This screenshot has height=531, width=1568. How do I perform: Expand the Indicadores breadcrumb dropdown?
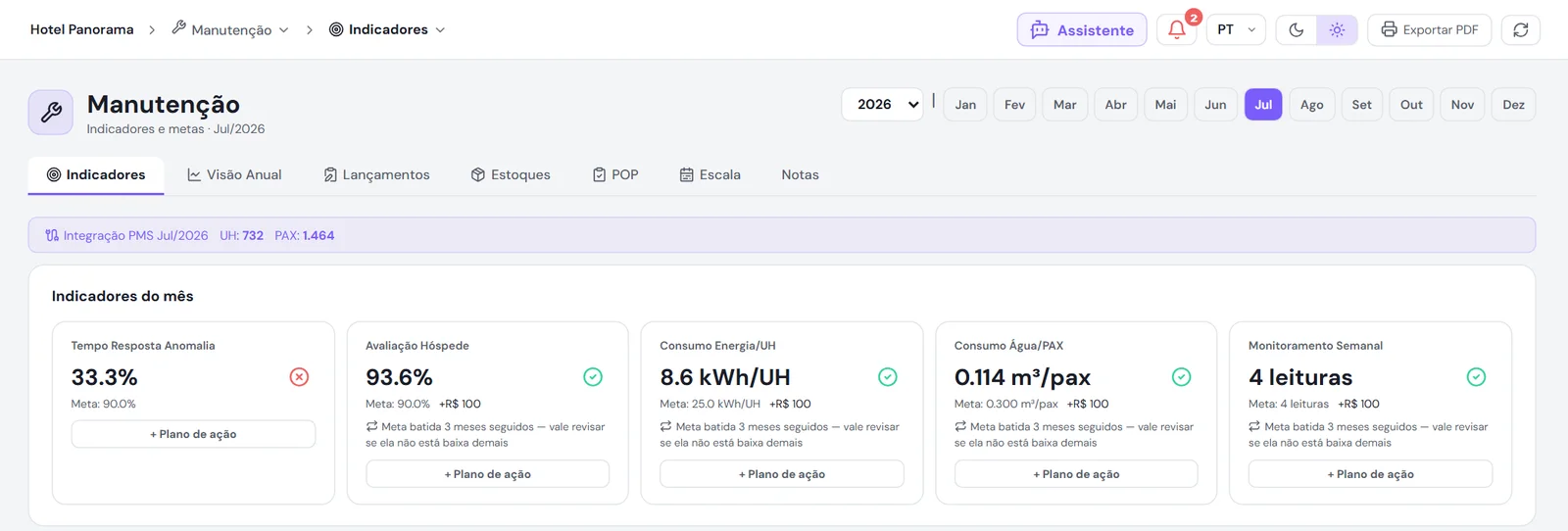pos(387,29)
